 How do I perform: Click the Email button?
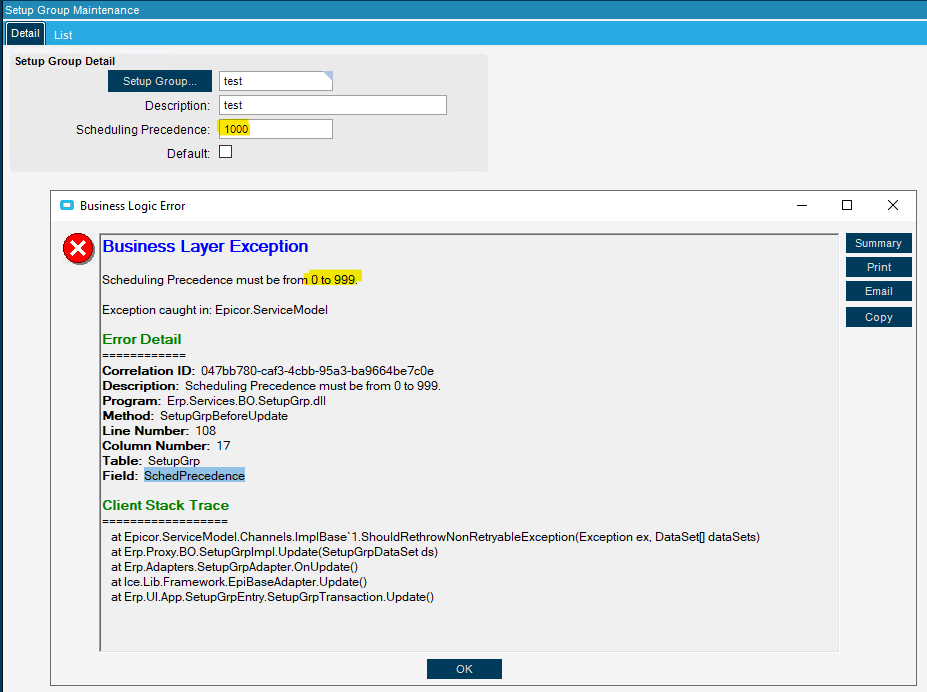point(879,291)
